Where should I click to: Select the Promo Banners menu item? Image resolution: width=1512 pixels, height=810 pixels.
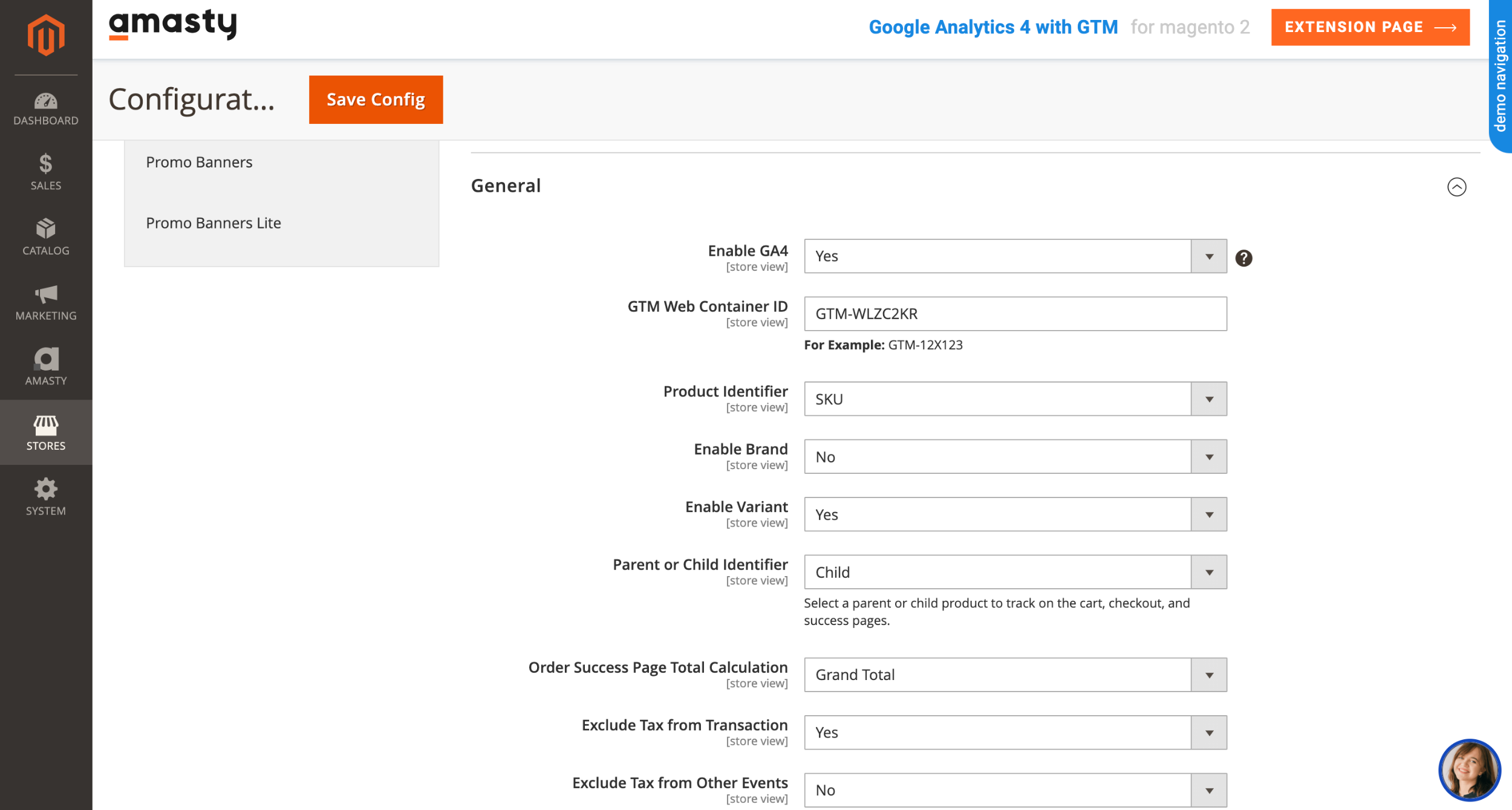click(x=199, y=162)
